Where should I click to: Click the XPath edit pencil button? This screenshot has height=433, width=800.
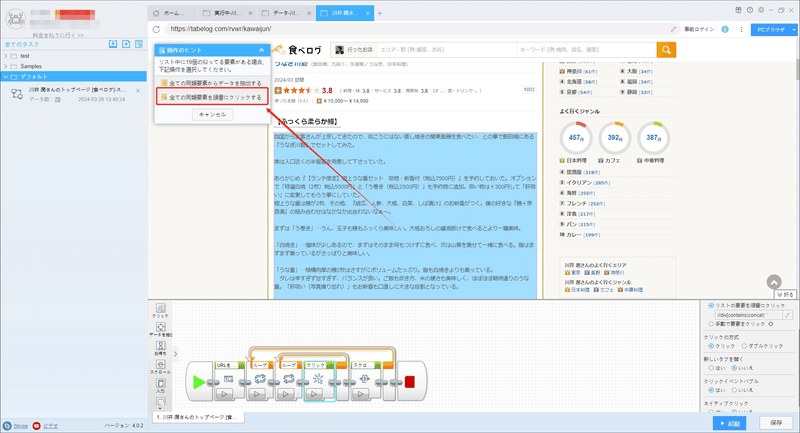[x=788, y=315]
